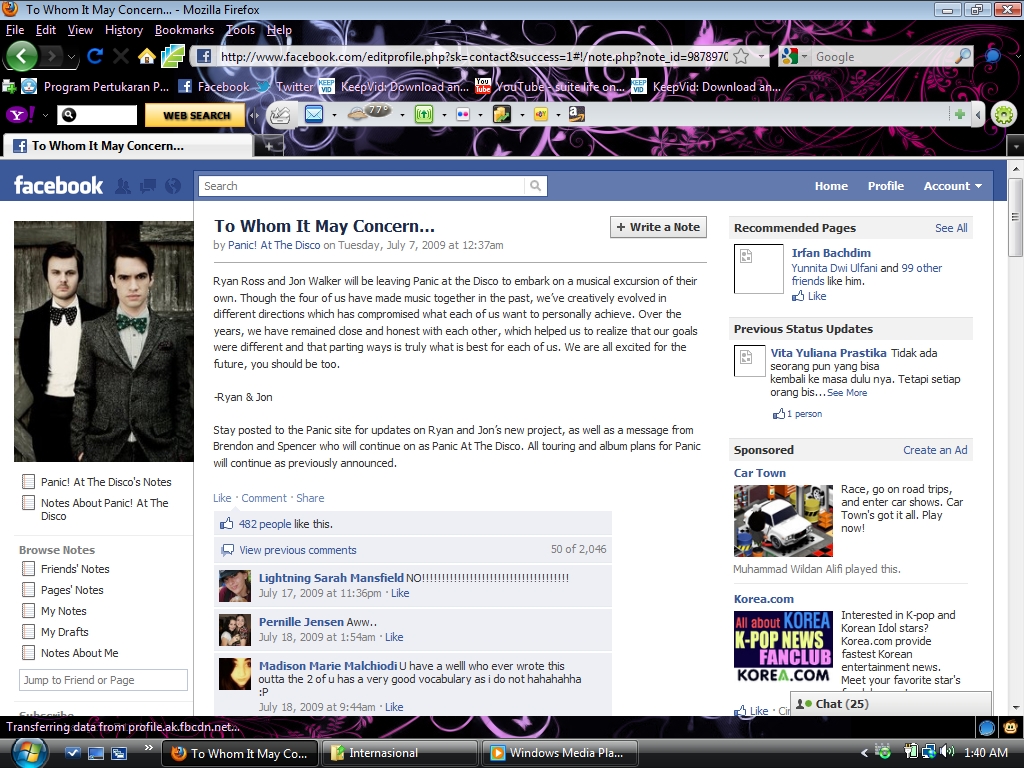Open the new tab plus button

click(269, 146)
